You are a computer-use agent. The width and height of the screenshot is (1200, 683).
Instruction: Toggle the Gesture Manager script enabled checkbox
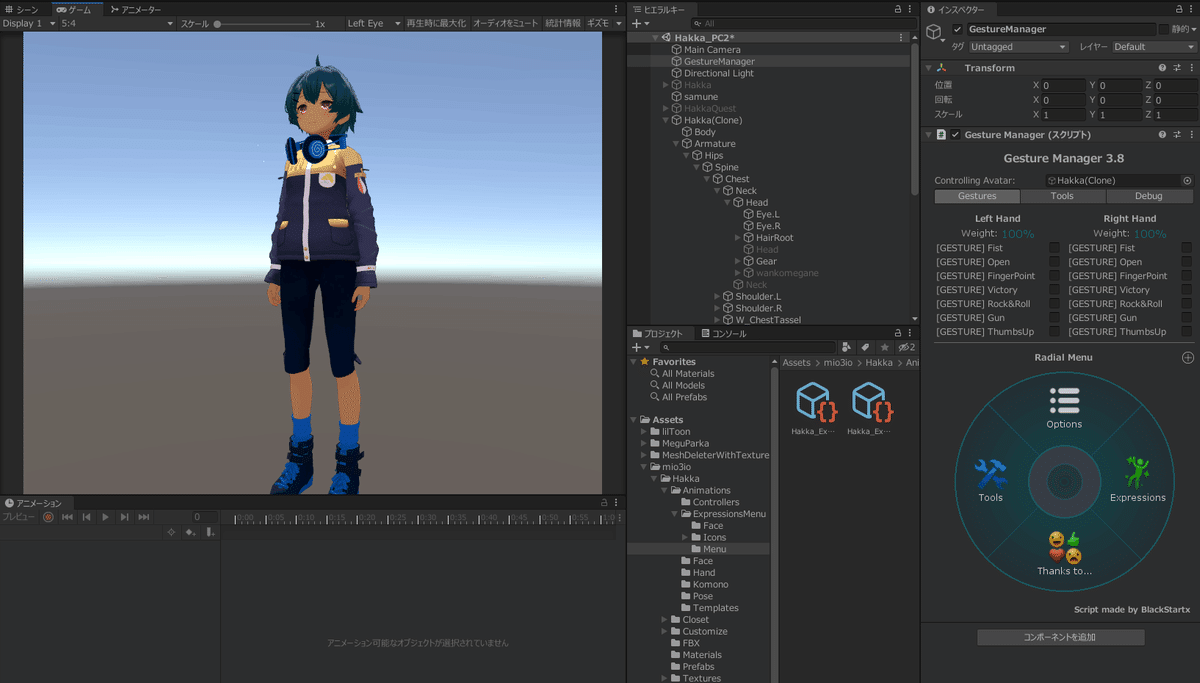pos(955,135)
